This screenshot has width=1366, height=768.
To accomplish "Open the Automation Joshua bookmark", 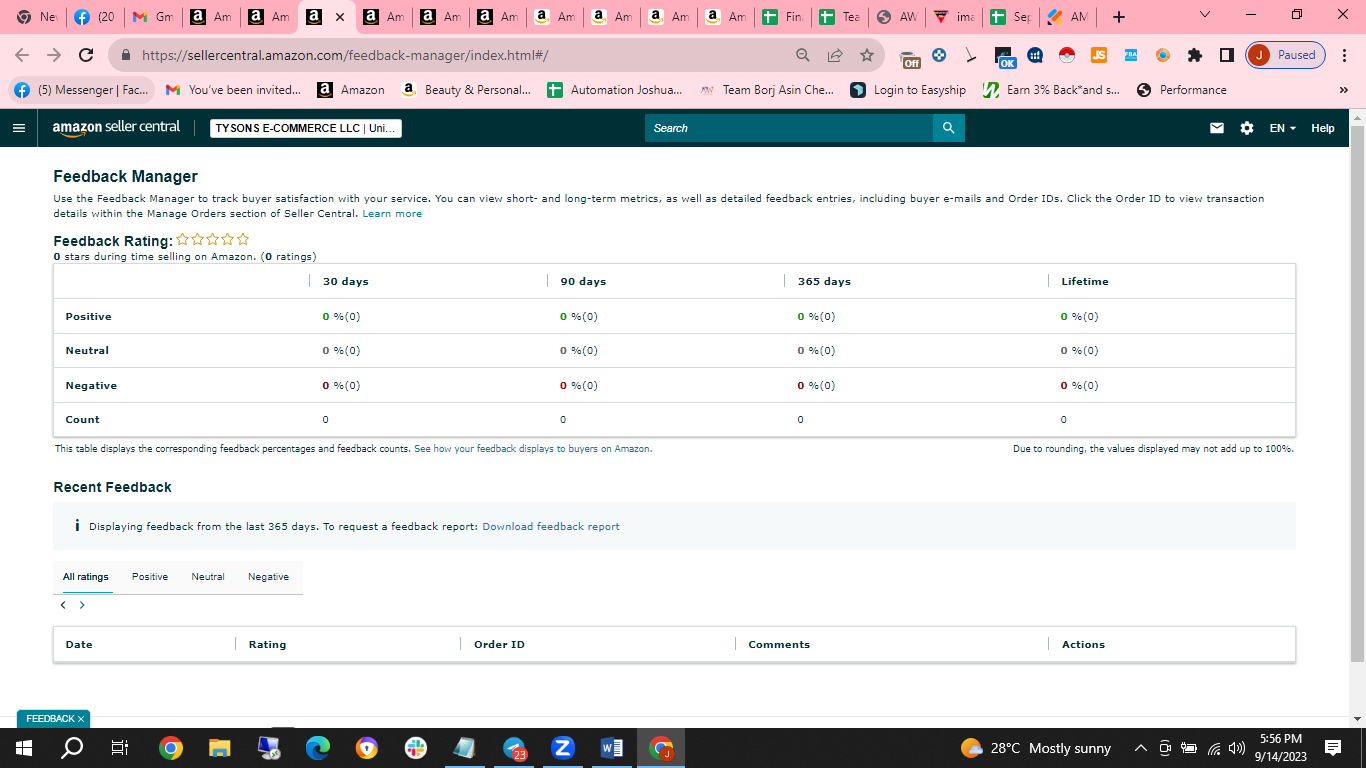I will click(615, 90).
